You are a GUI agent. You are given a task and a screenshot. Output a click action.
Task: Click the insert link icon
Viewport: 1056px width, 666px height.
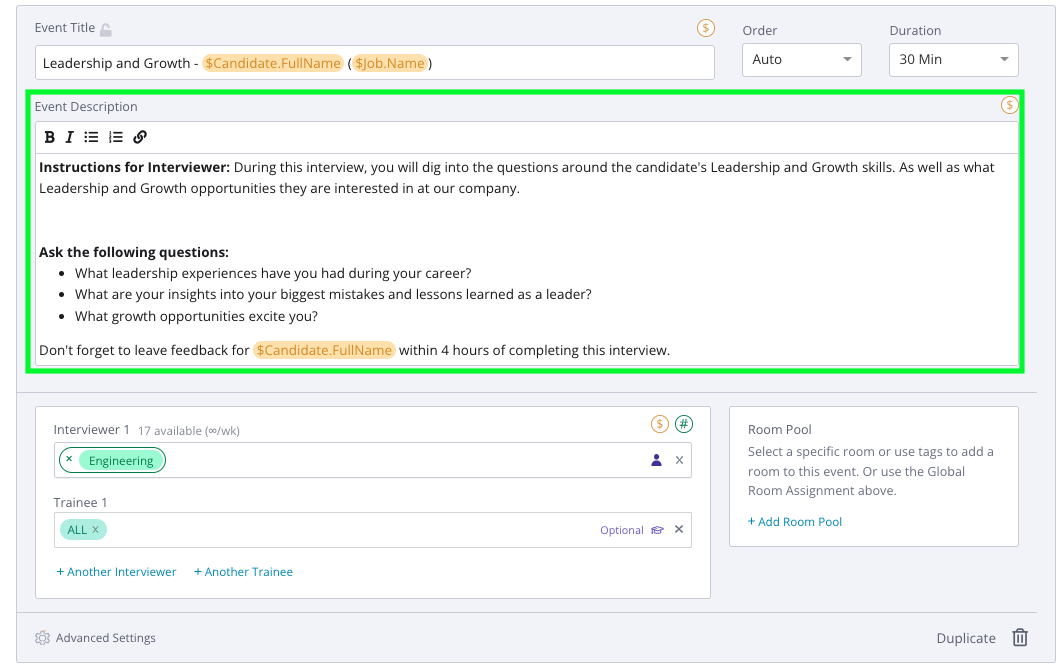(140, 137)
